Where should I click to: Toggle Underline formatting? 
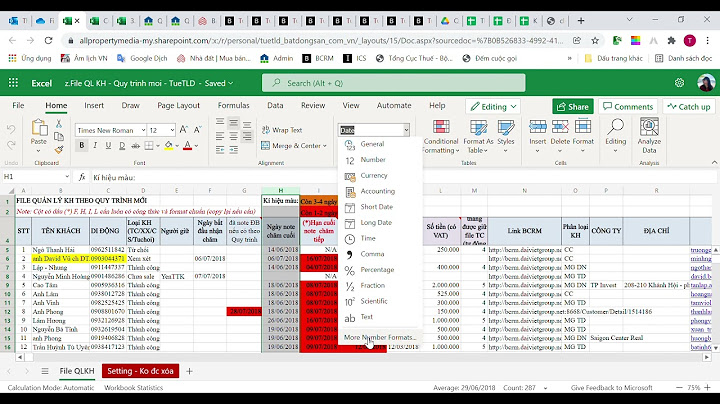tap(108, 146)
